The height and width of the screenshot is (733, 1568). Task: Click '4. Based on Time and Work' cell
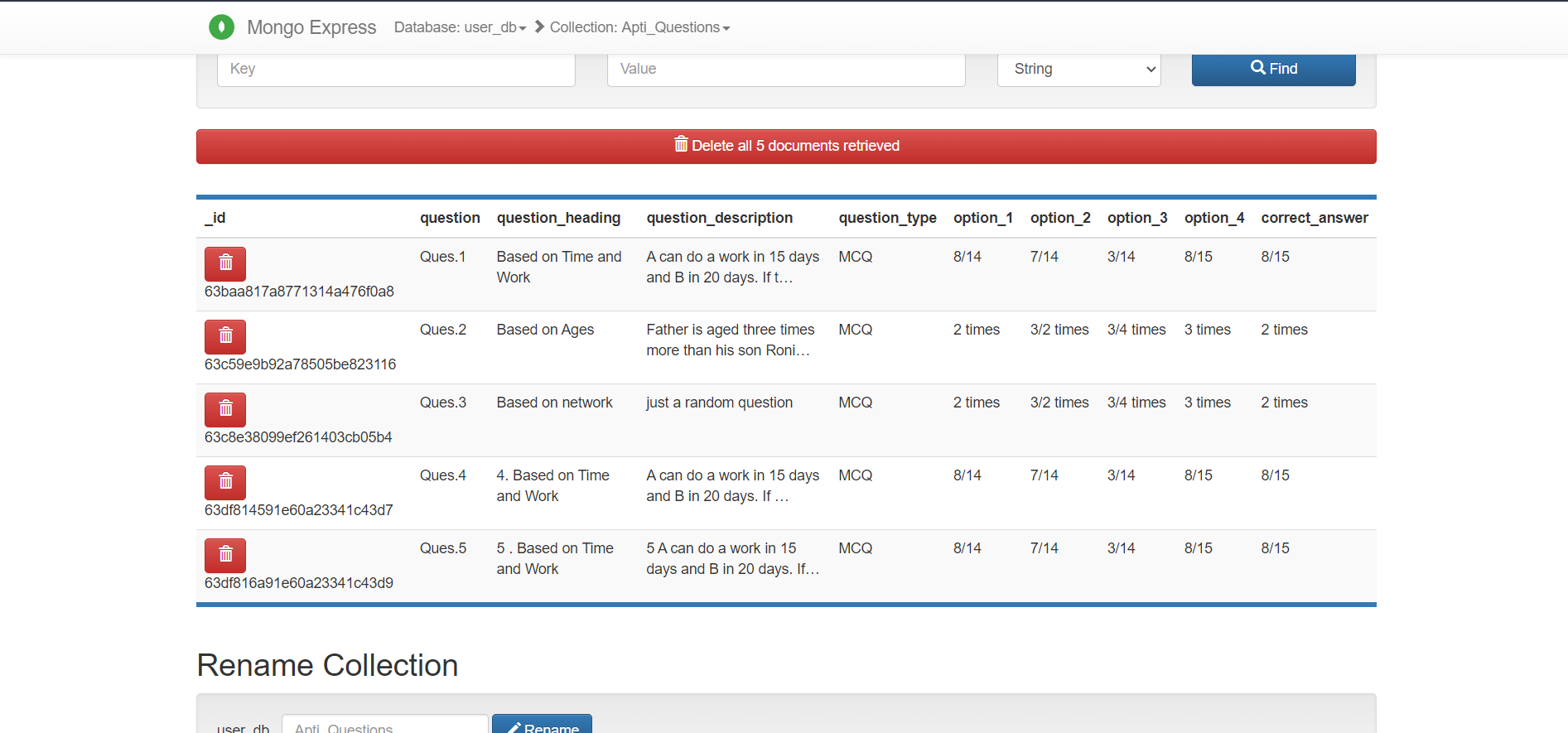click(552, 485)
